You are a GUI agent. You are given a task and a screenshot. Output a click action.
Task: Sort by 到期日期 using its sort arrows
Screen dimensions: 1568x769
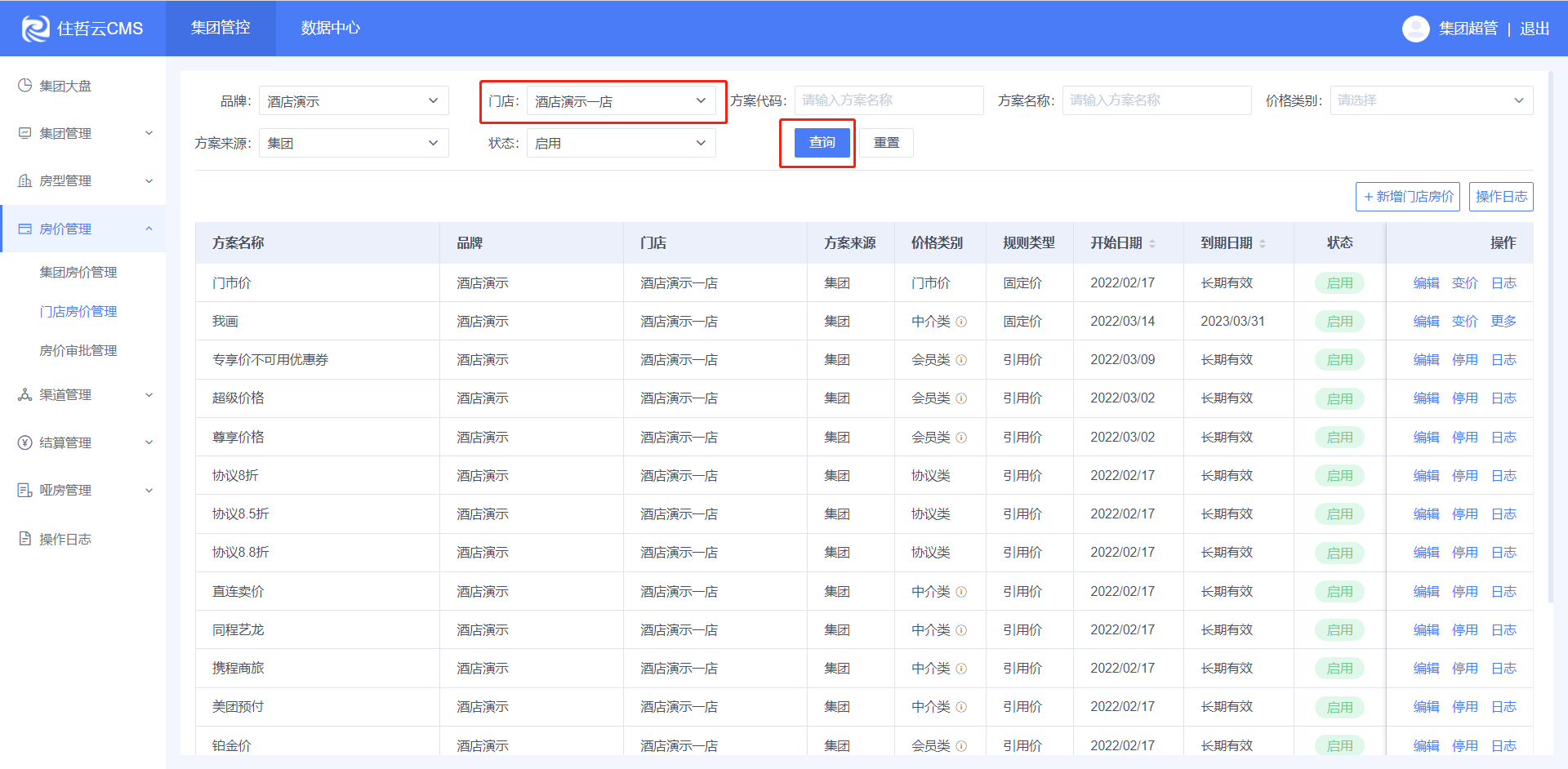pos(1263,243)
